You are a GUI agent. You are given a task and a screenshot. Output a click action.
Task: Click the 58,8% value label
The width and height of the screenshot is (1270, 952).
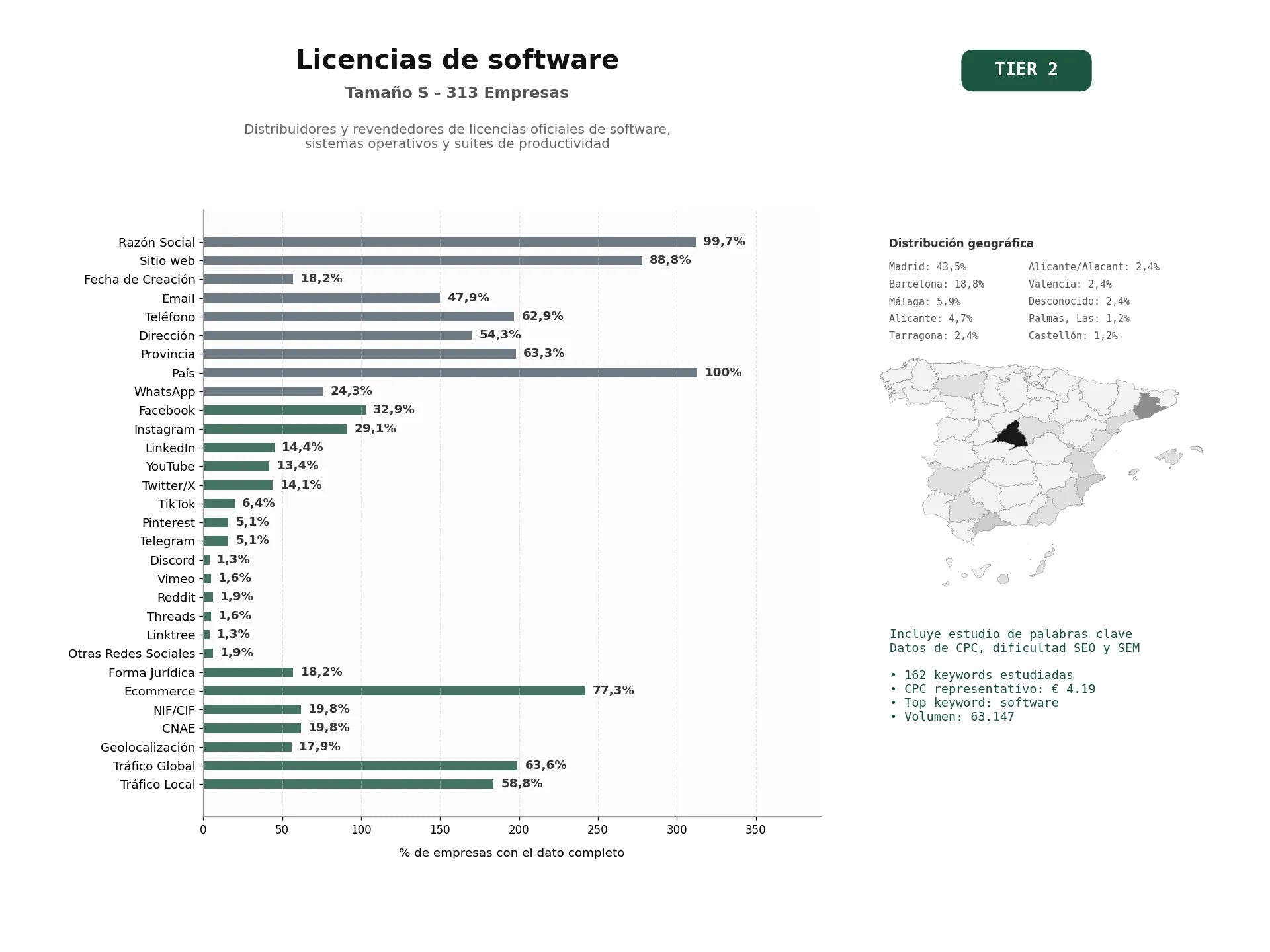522,783
